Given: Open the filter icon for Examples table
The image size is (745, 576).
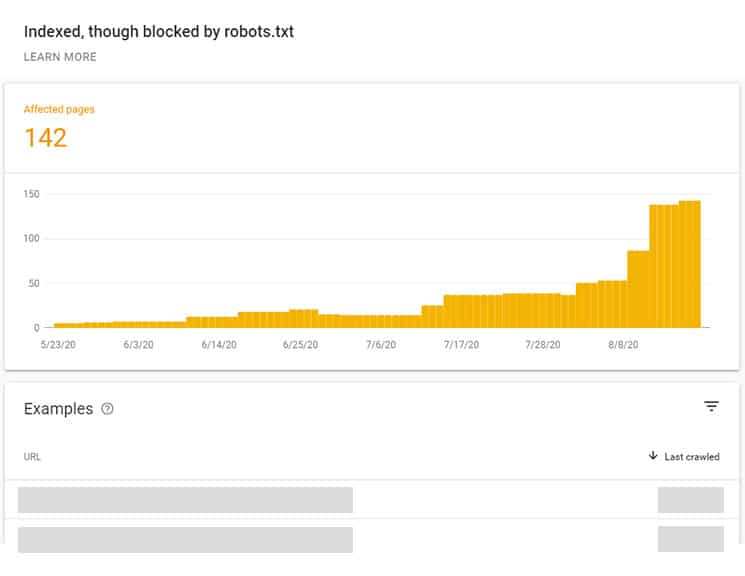Looking at the screenshot, I should [x=711, y=406].
